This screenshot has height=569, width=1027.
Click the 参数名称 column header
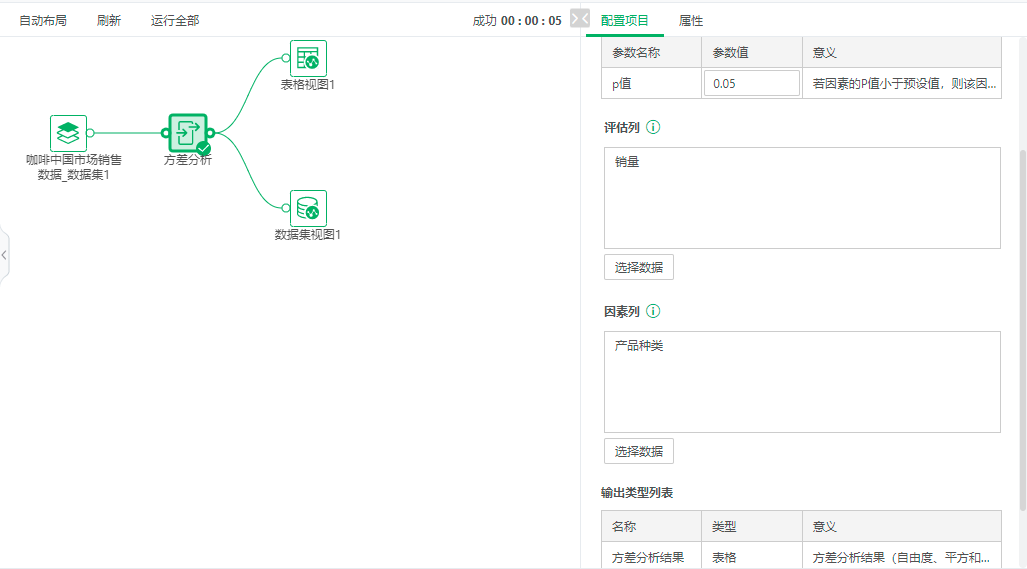(x=651, y=52)
